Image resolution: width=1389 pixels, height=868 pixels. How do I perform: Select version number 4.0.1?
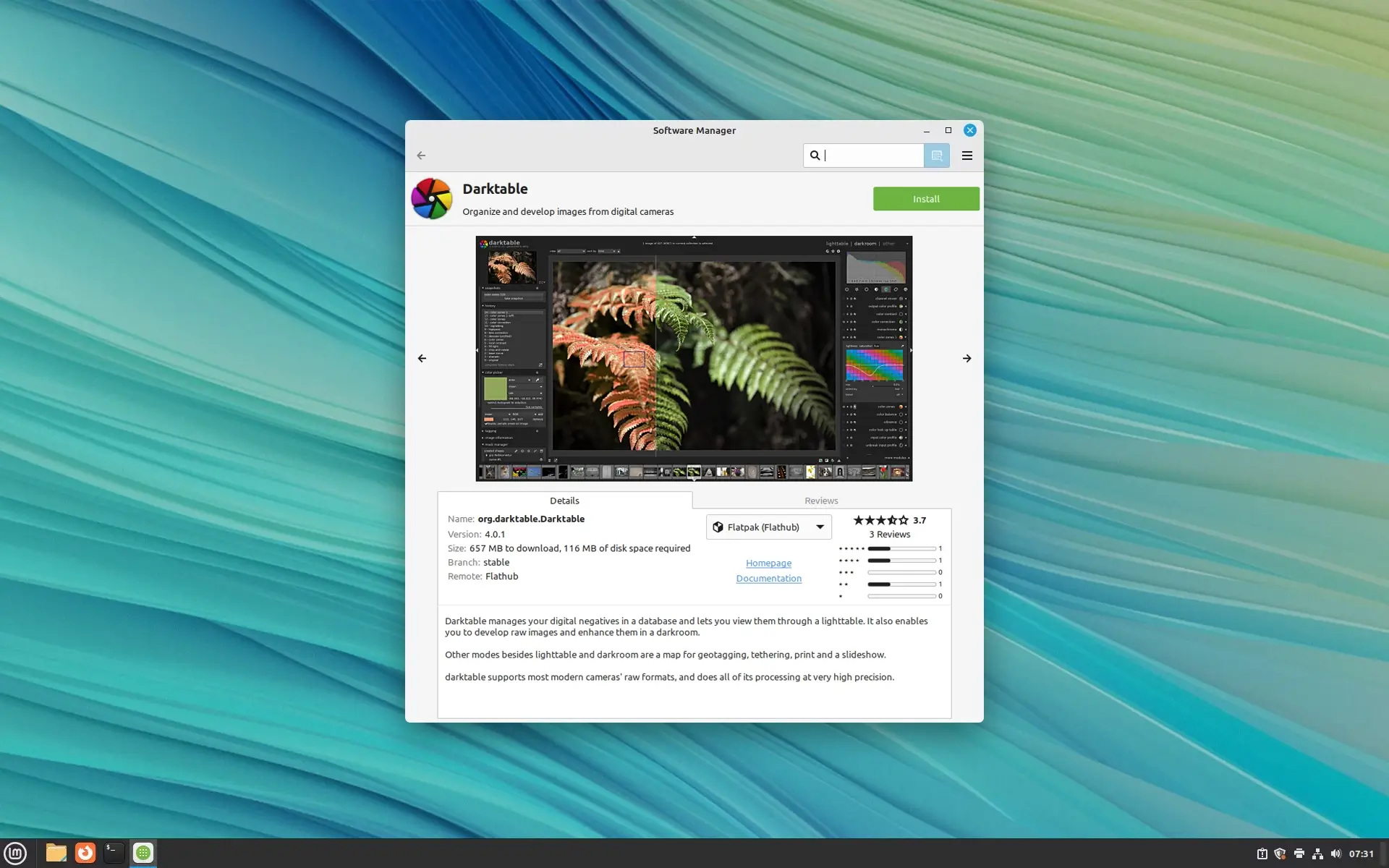click(495, 534)
